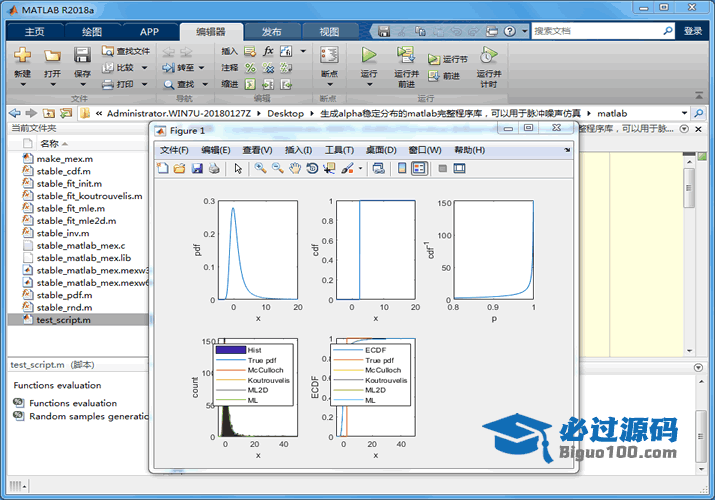Click the Run Section (运行节) icon

click(433, 59)
